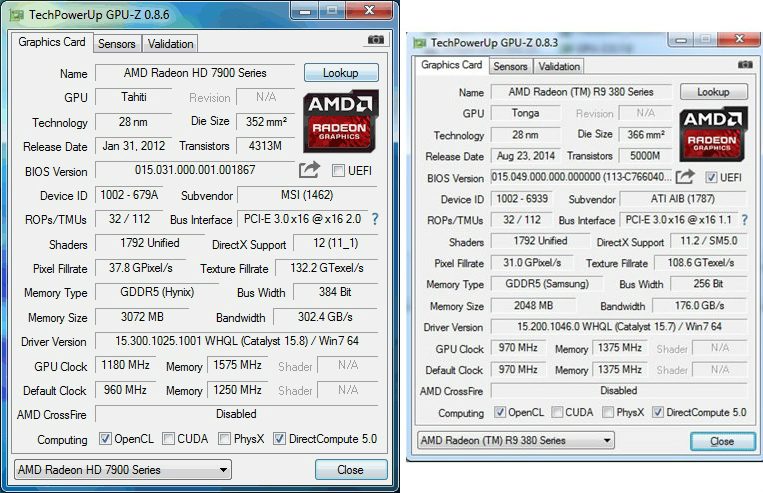Select Graphics Card tab in GPU-Z 0.8.3

[x=452, y=65]
